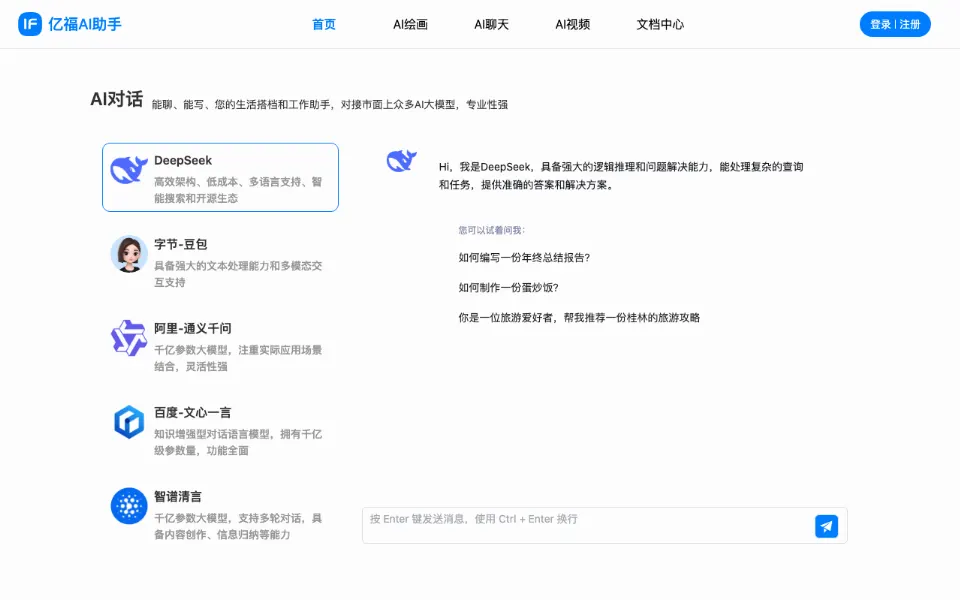This screenshot has height=600, width=960.
Task: Choose 阿里-通义千问 model name
Action: [x=193, y=328]
